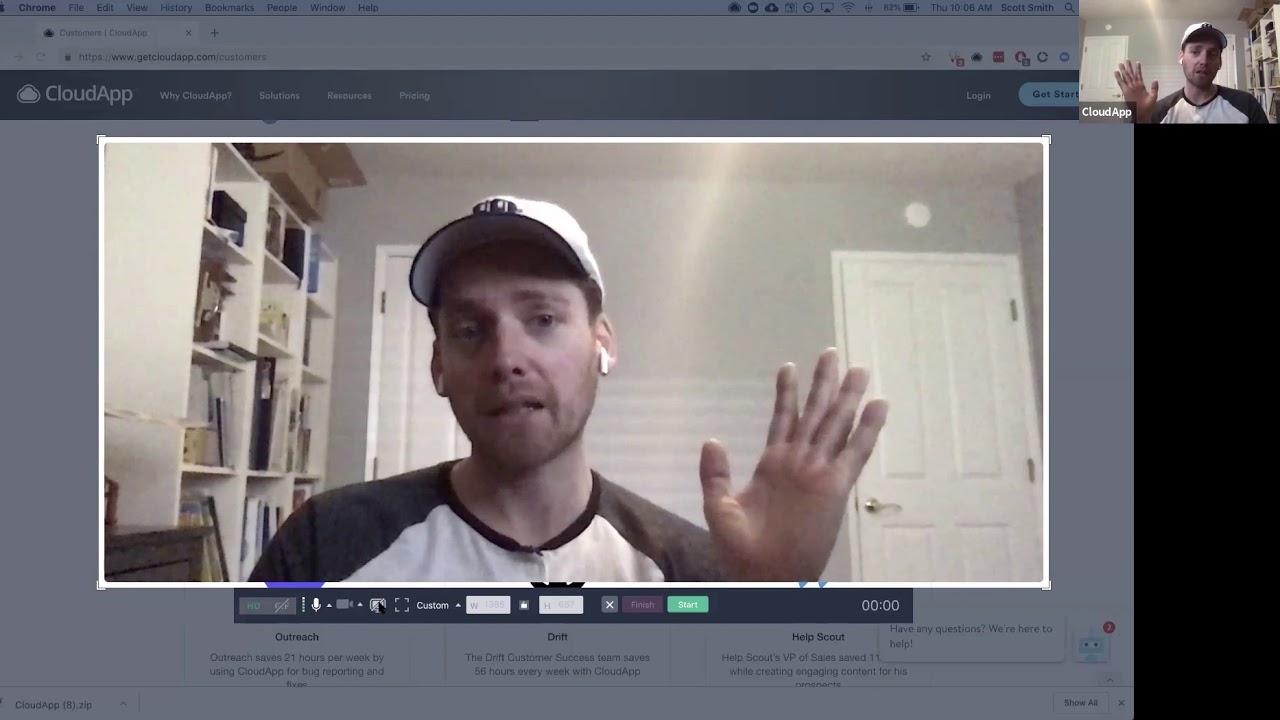
Task: Click the blue Zoom extension icon in Chrome
Action: (1064, 57)
